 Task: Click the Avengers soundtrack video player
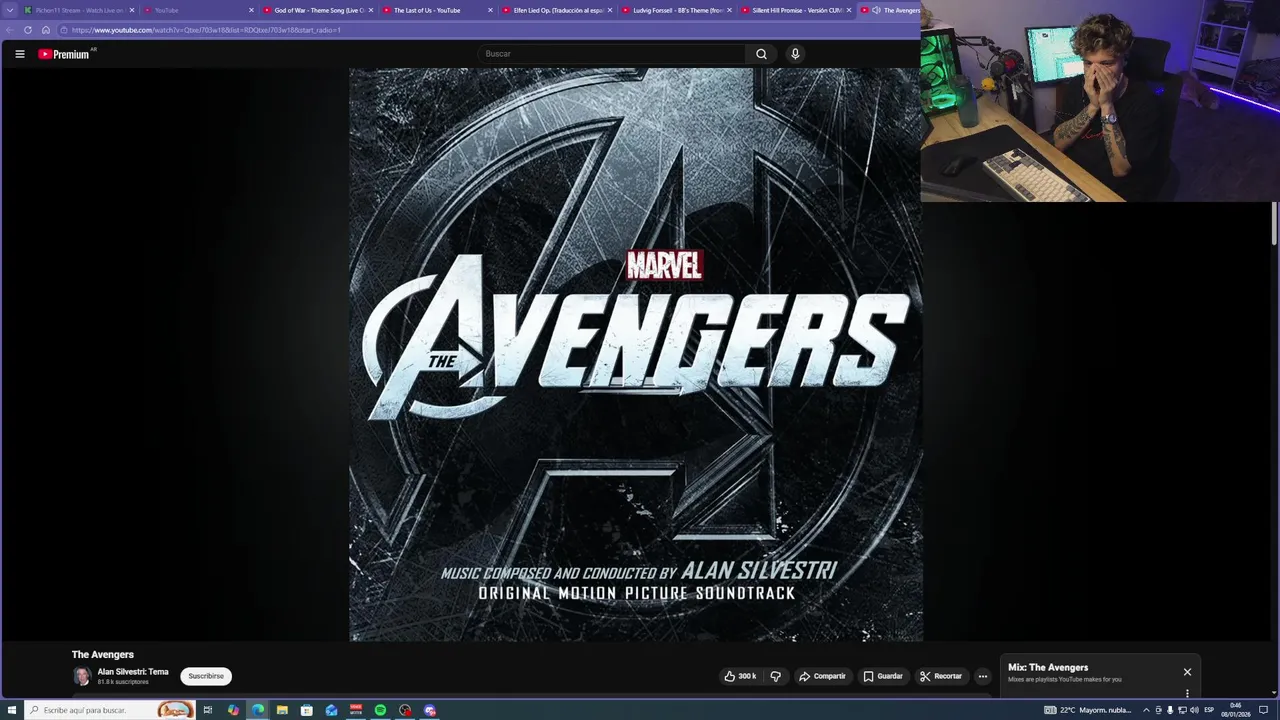coord(636,354)
